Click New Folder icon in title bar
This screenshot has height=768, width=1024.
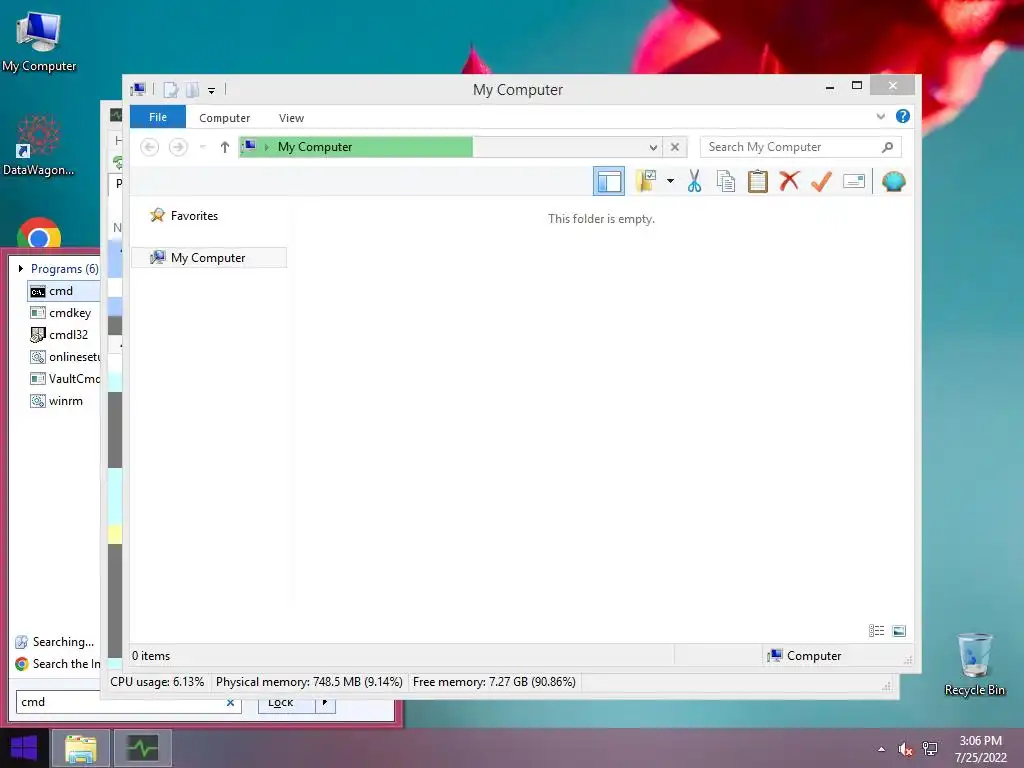(x=193, y=89)
